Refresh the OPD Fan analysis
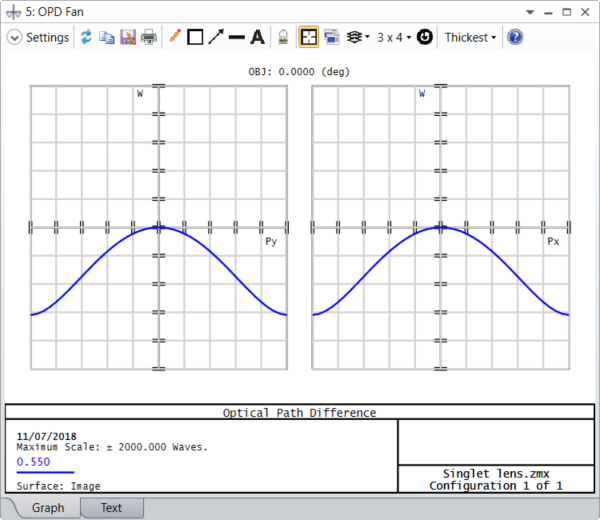Viewport: 600px width, 520px height. [x=86, y=37]
